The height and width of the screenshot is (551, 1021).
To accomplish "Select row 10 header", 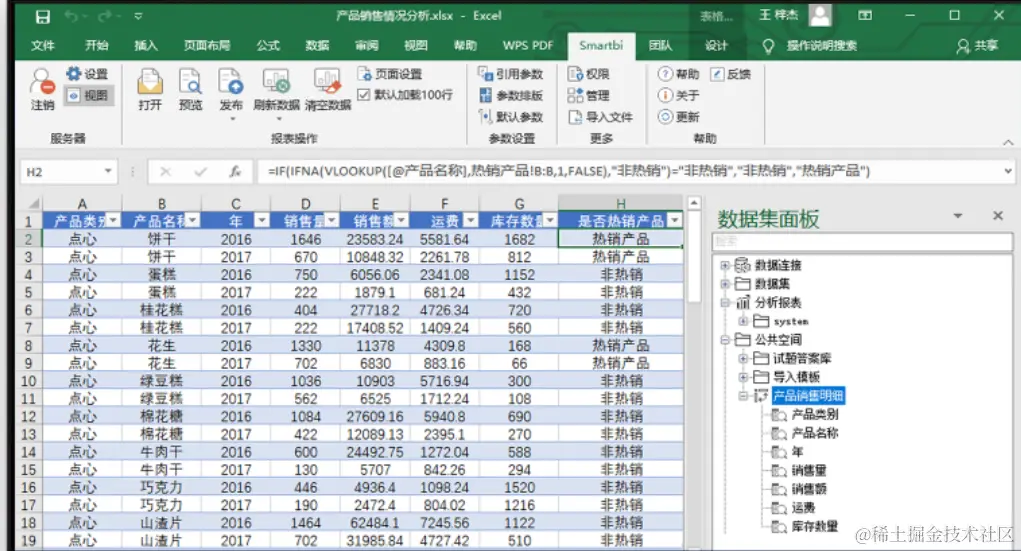I will pyautogui.click(x=28, y=381).
